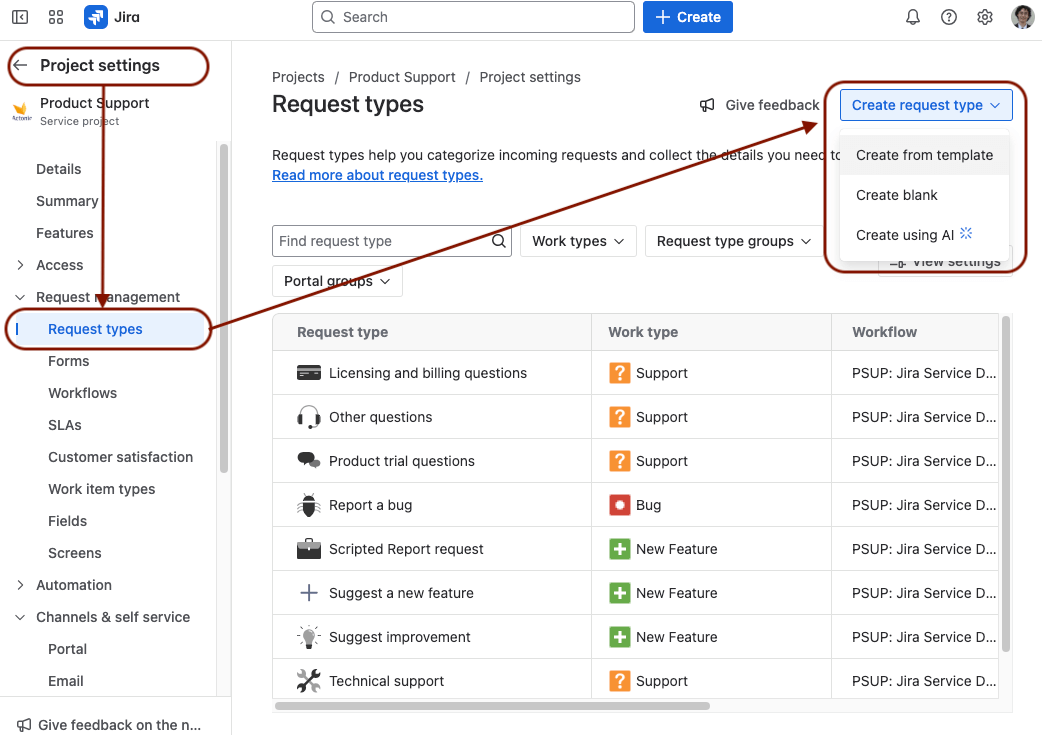Image resolution: width=1042 pixels, height=735 pixels.
Task: Choose Create using AI option
Action: 924,235
